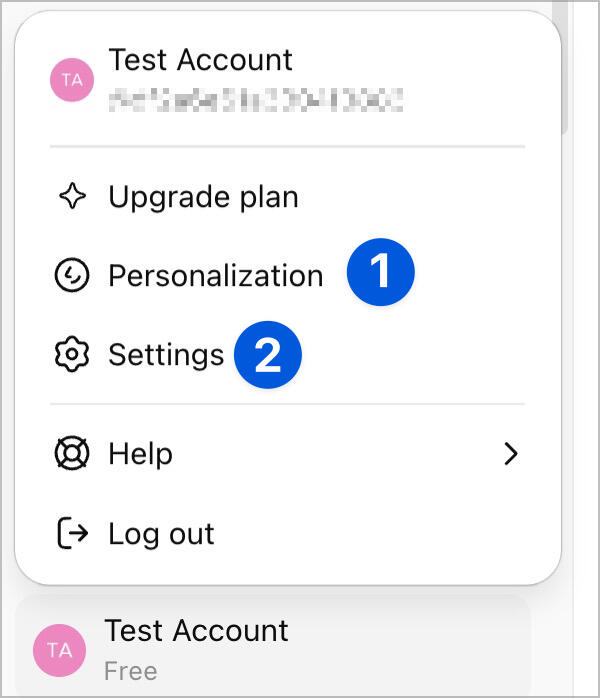This screenshot has width=600, height=698.
Task: Open the Settings menu entry
Action: click(x=166, y=354)
